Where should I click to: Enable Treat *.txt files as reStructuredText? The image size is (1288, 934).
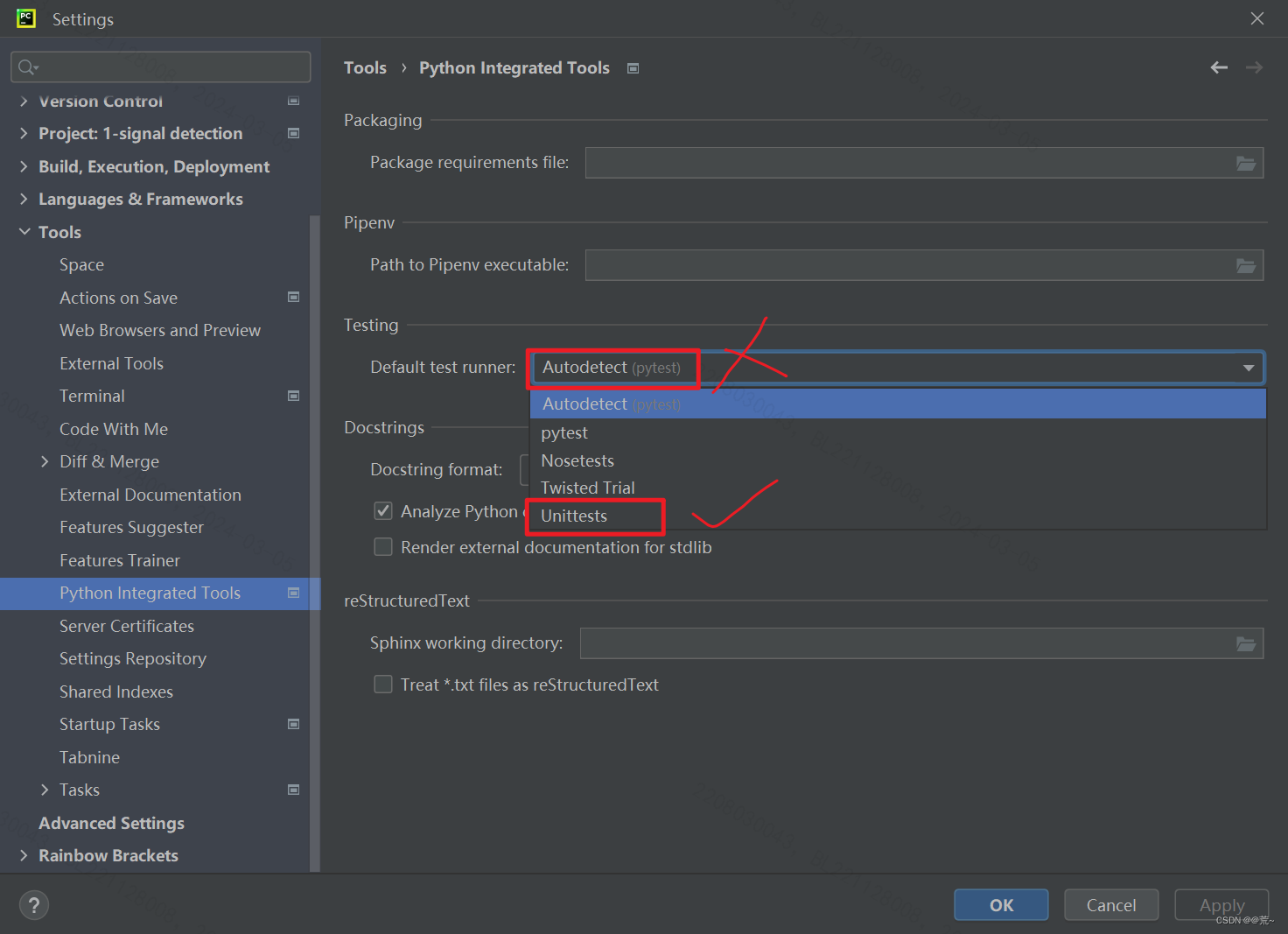click(383, 685)
